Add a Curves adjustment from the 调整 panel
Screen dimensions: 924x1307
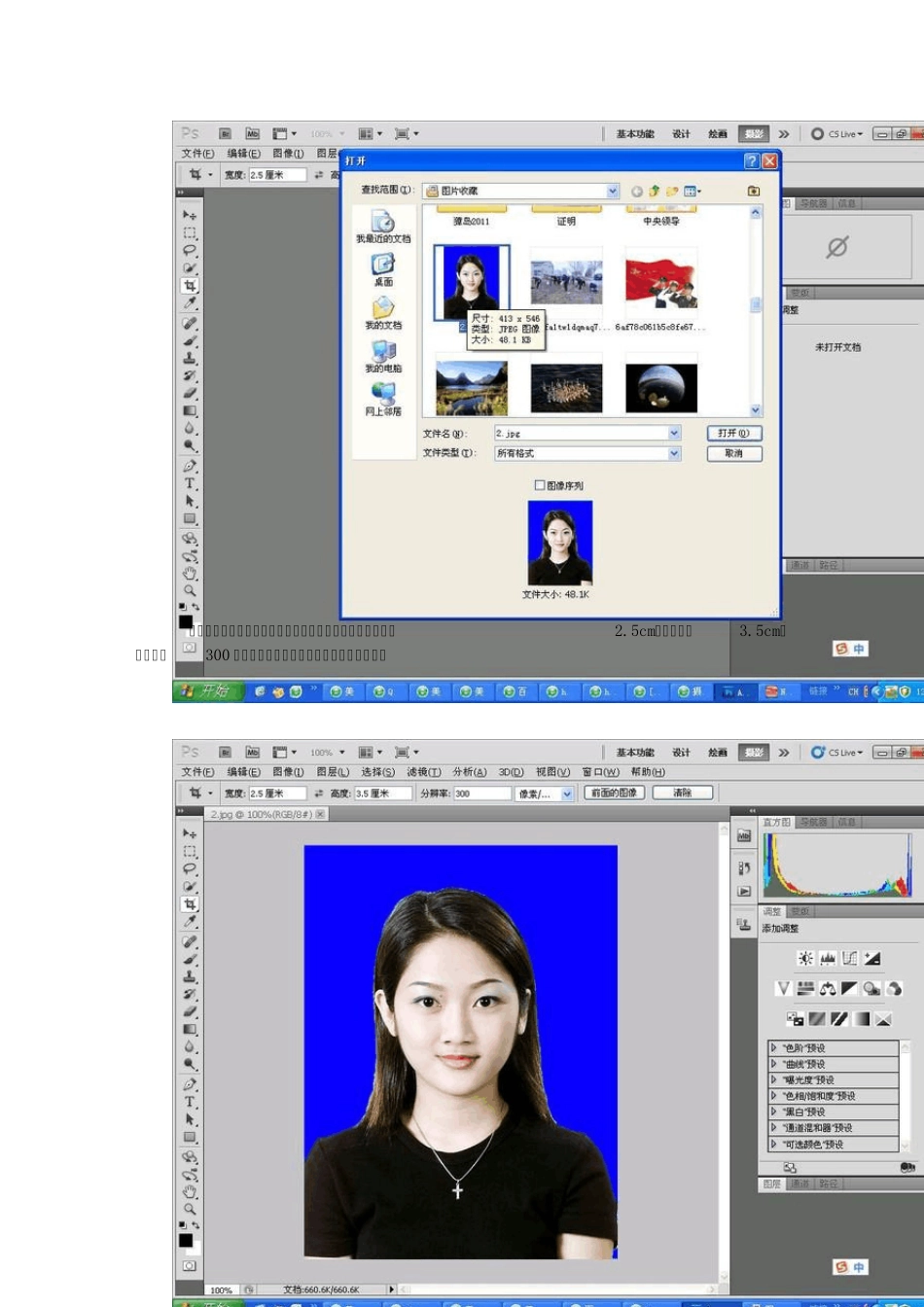(850, 958)
